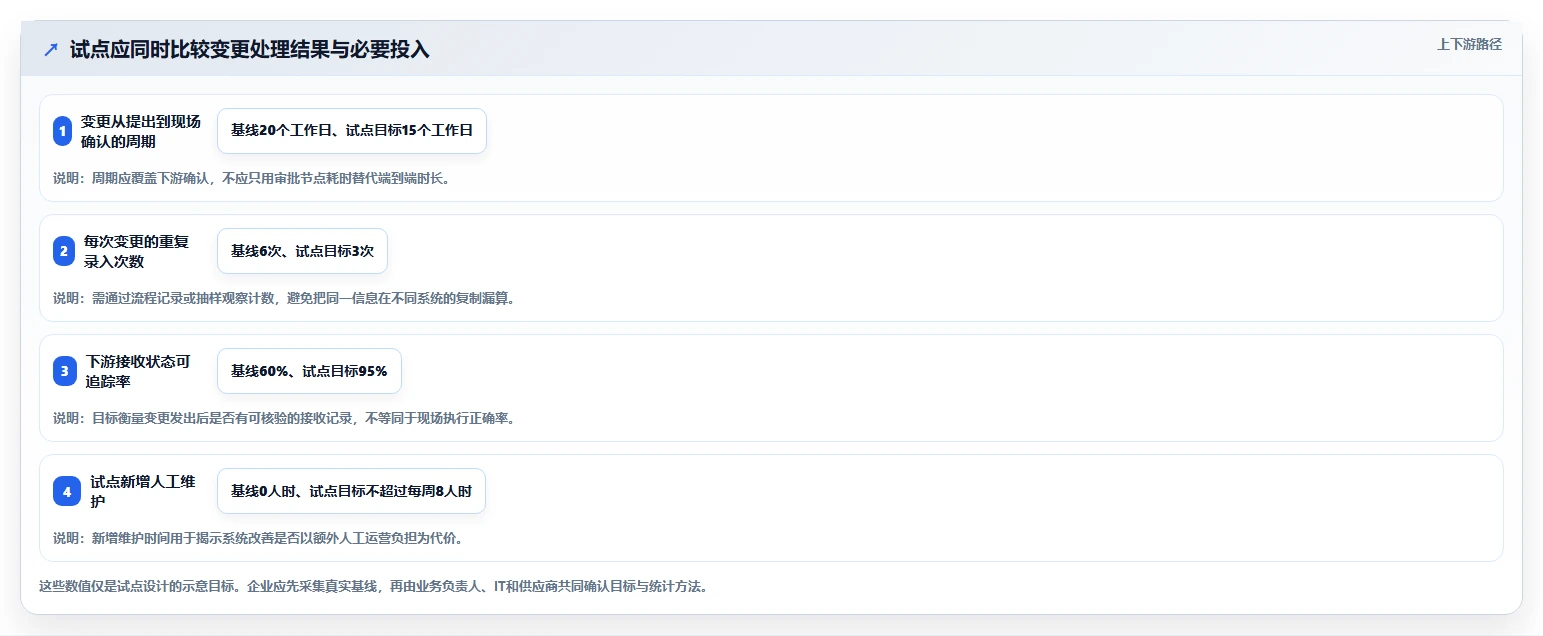Click the note starting with 新增维护时间用于揭示
This screenshot has width=1543, height=636.
tap(258, 538)
